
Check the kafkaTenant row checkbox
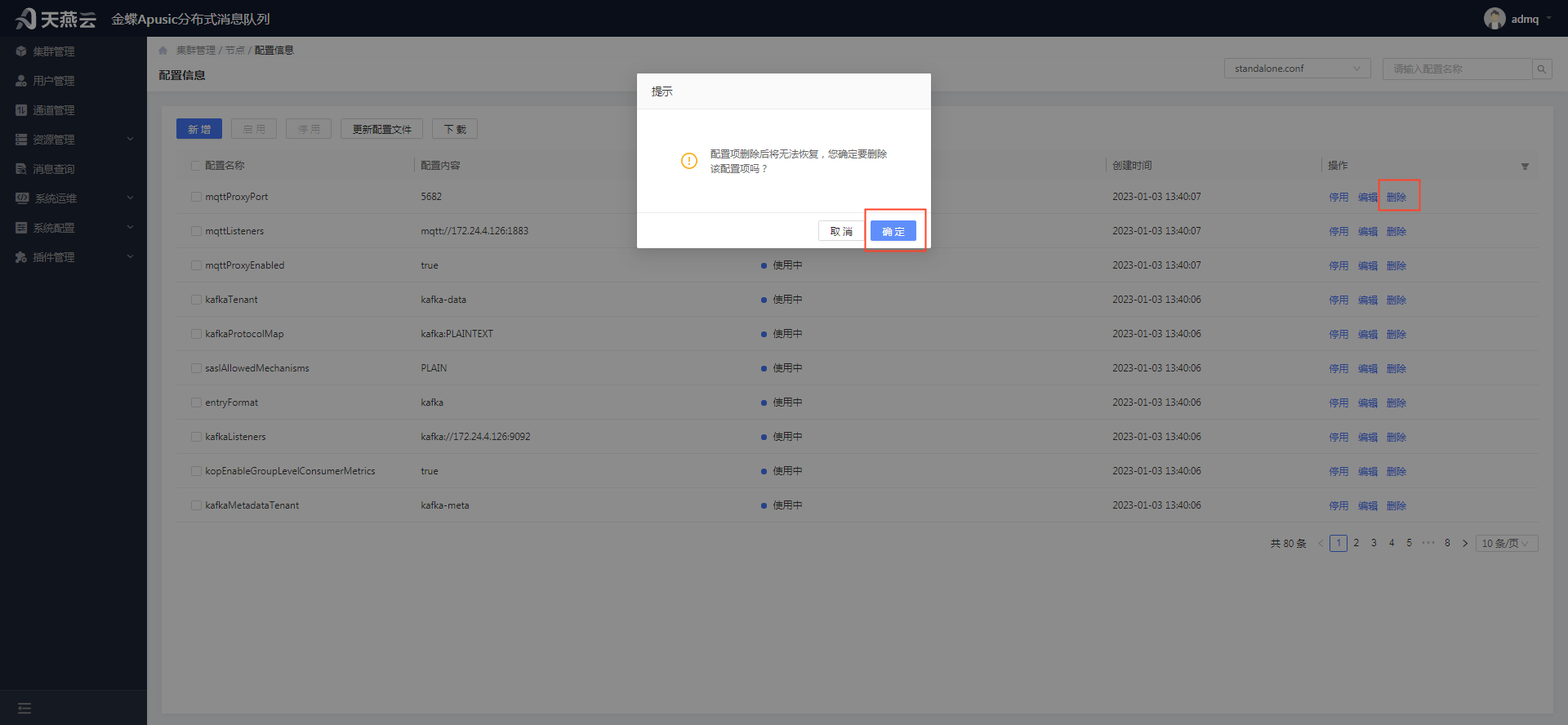click(196, 300)
